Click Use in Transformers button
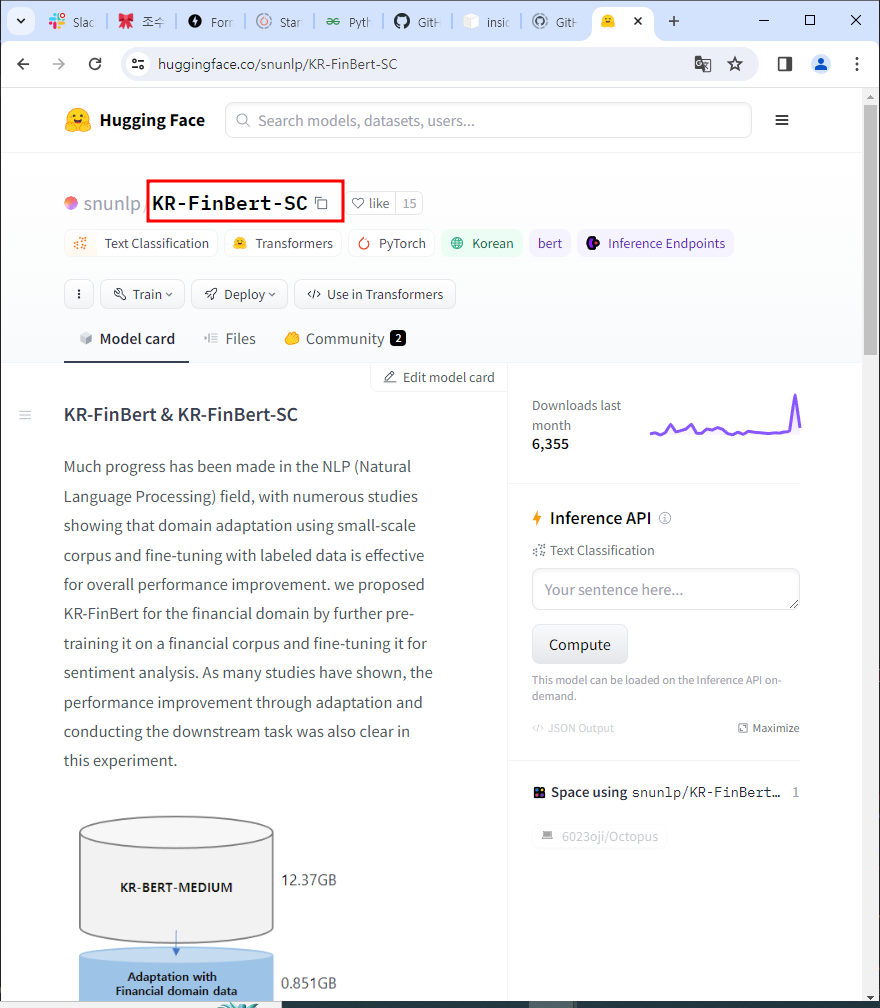 pos(375,294)
